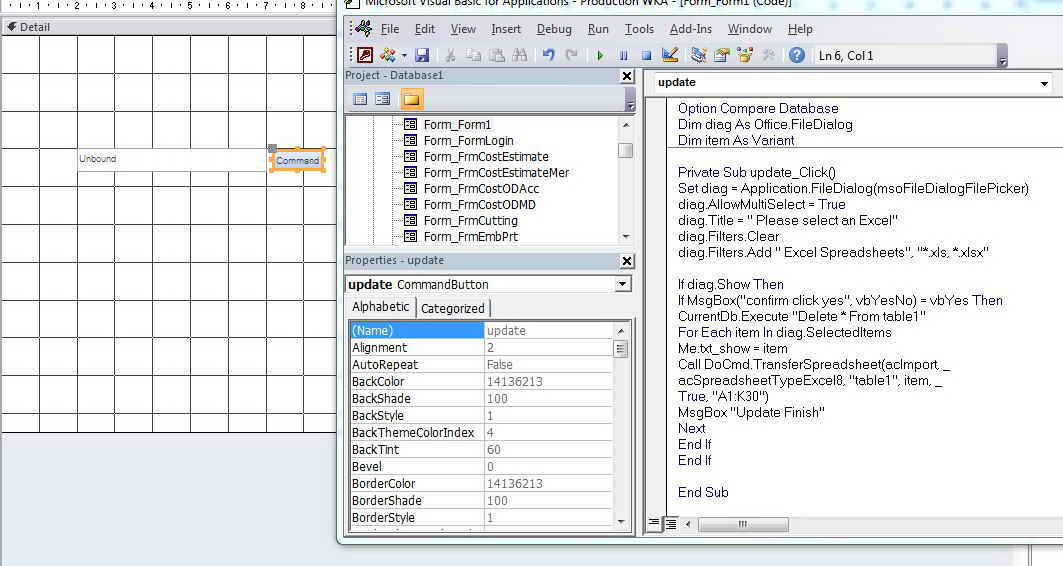This screenshot has height=566, width=1063.
Task: Select Form_Form1 in the project tree
Action: coord(457,125)
